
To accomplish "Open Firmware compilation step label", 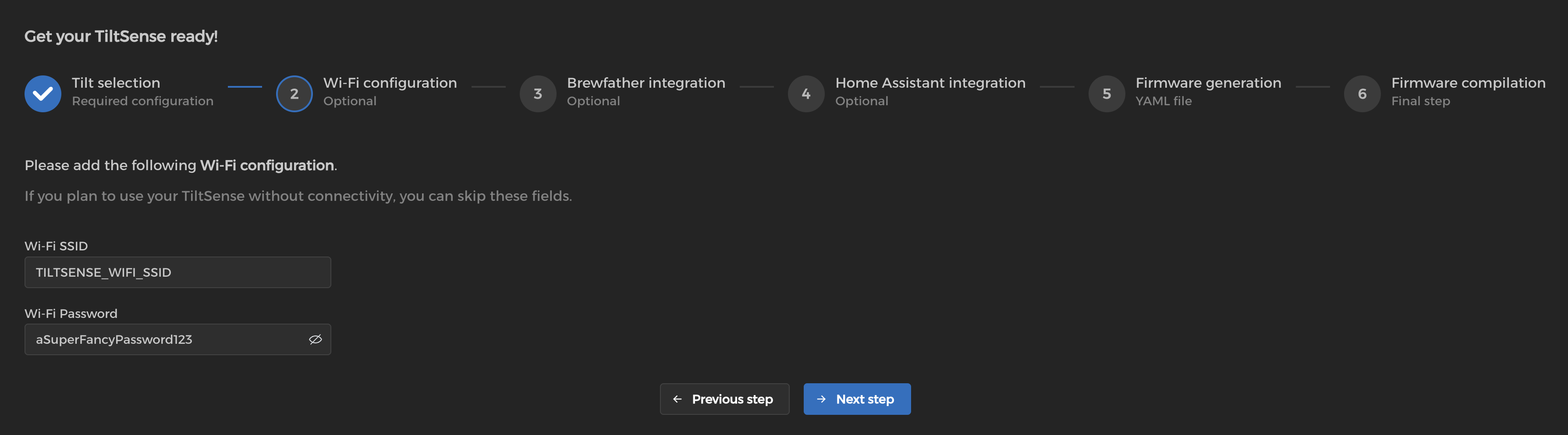I will 1468,83.
